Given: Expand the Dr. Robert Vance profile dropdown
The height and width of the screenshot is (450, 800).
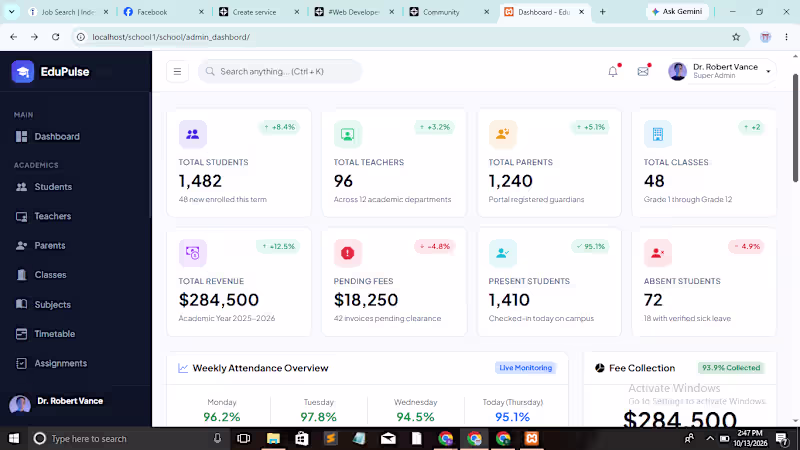Looking at the screenshot, I should [768, 71].
